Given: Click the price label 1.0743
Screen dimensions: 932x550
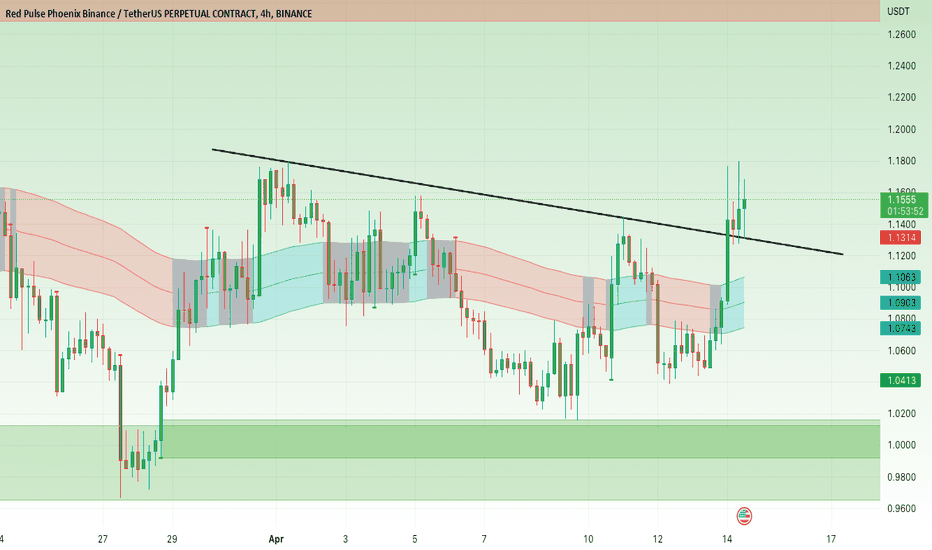Looking at the screenshot, I should tap(900, 328).
